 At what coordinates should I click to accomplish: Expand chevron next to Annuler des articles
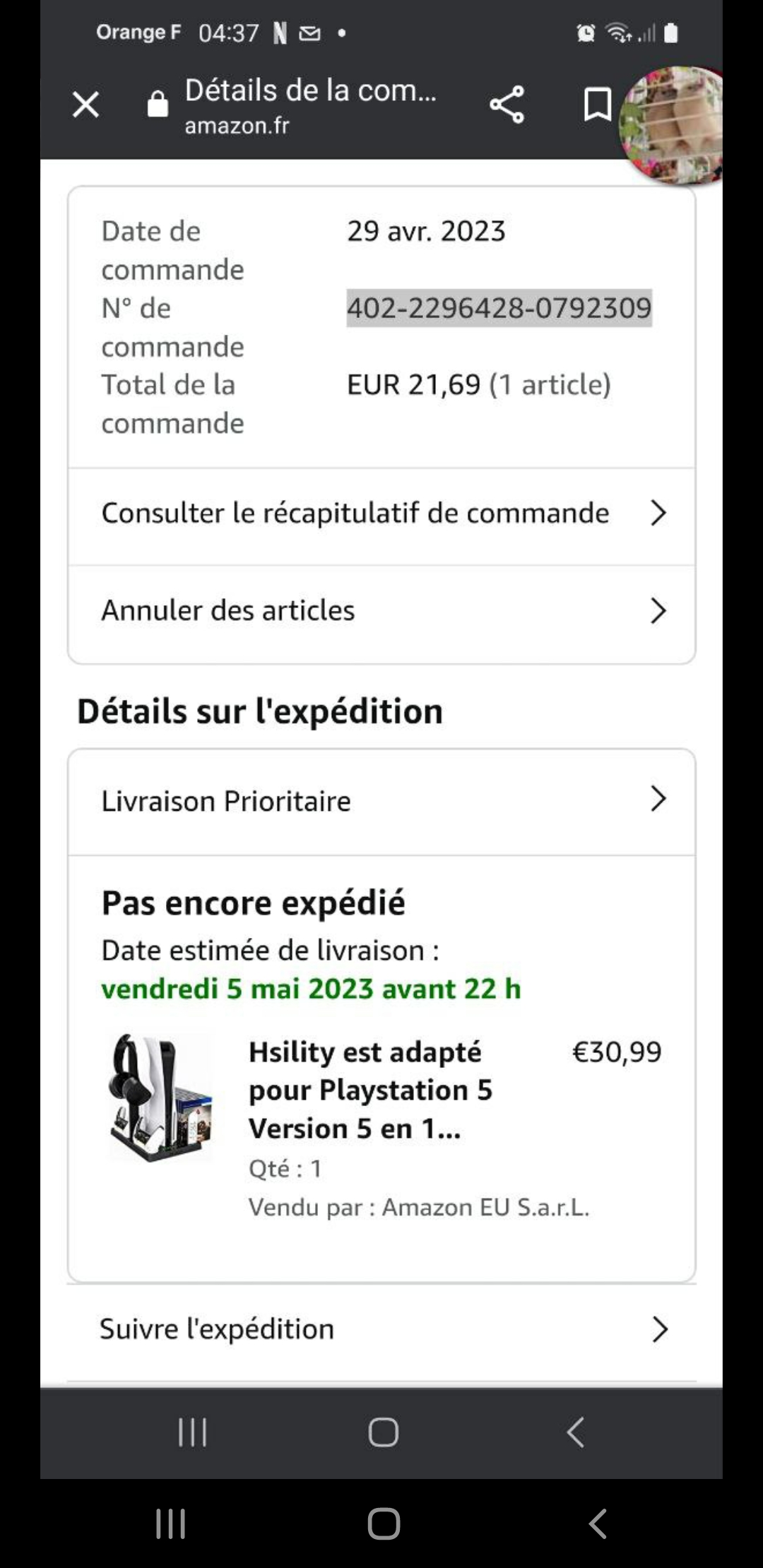658,611
